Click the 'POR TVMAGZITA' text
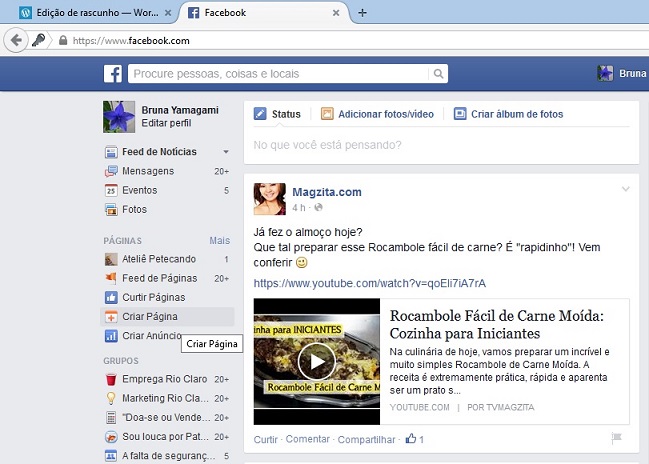The height and width of the screenshot is (464, 649). click(x=501, y=407)
